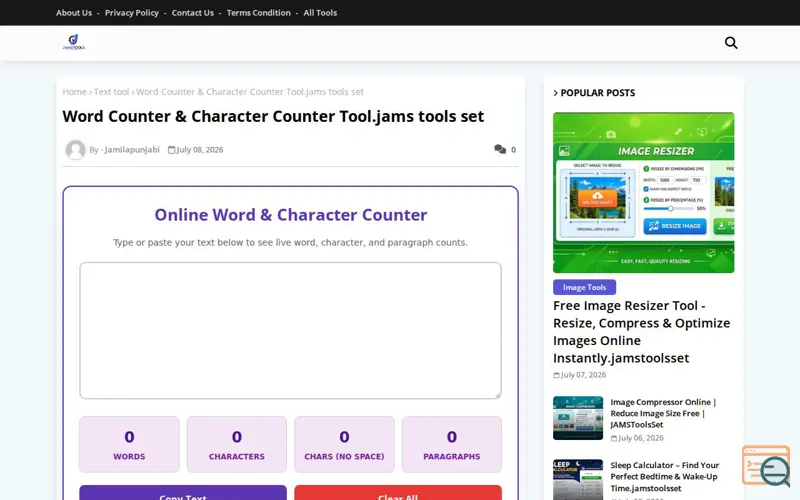800x500 pixels.
Task: Click the post date July 08, 2026
Action: pyautogui.click(x=199, y=149)
